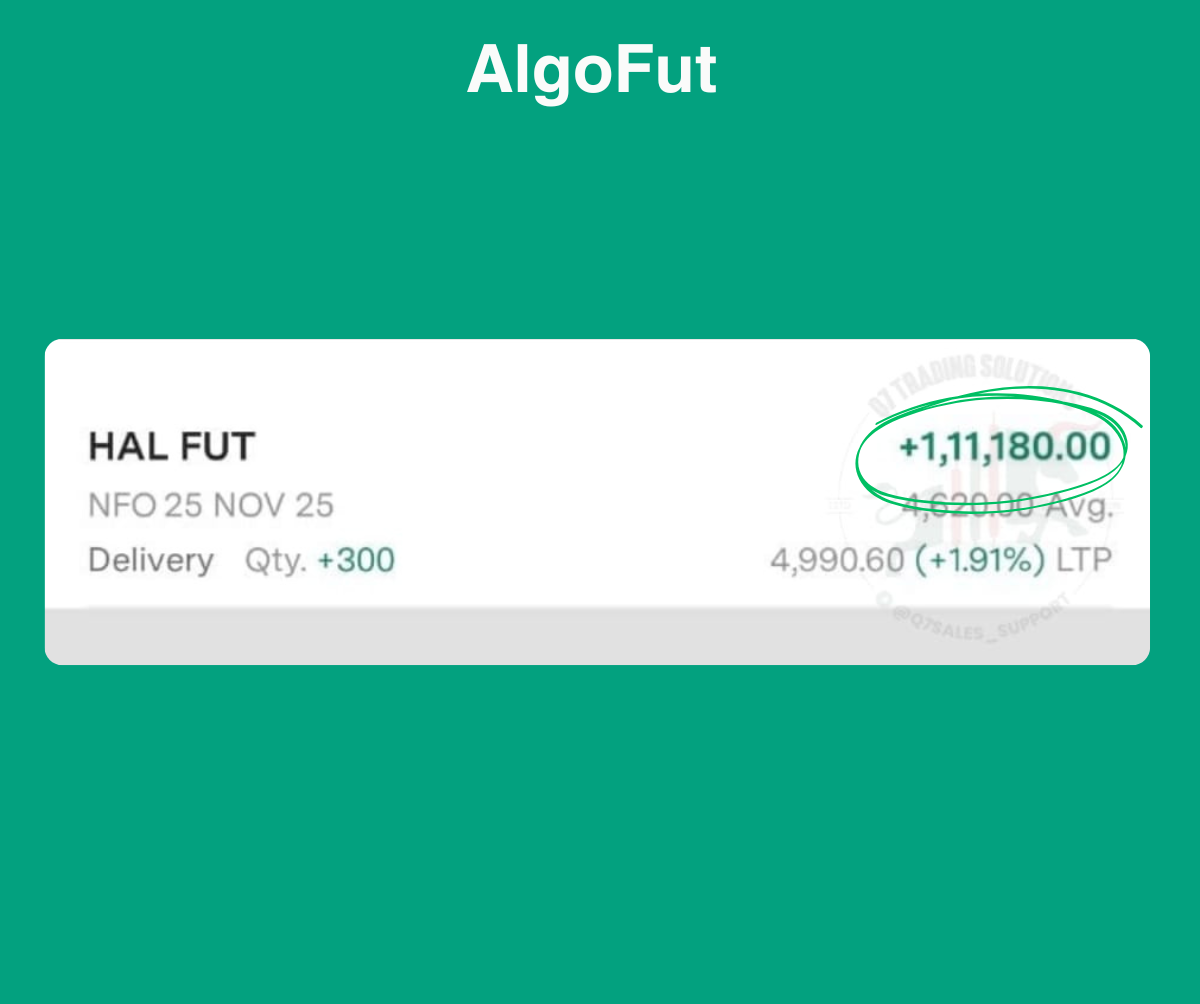Click the (+1.91%) percentage change
Screen dimensions: 1200x1004
coord(980,561)
